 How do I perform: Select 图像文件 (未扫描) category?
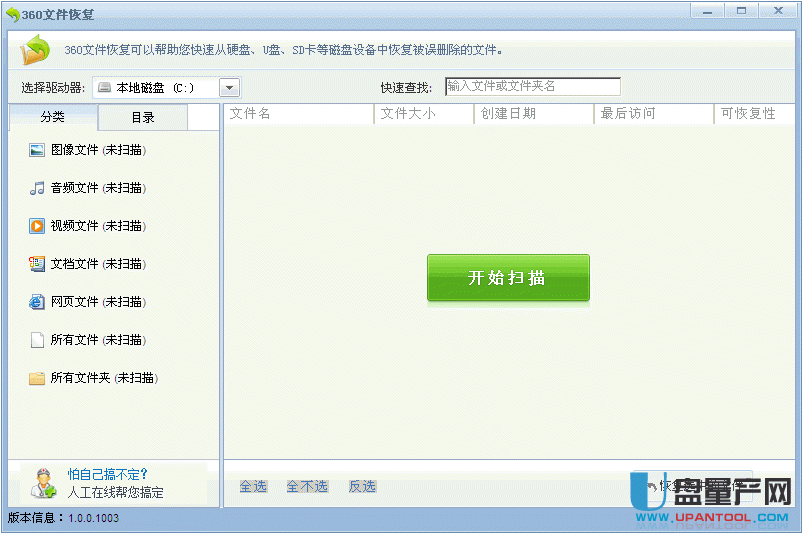tap(98, 150)
